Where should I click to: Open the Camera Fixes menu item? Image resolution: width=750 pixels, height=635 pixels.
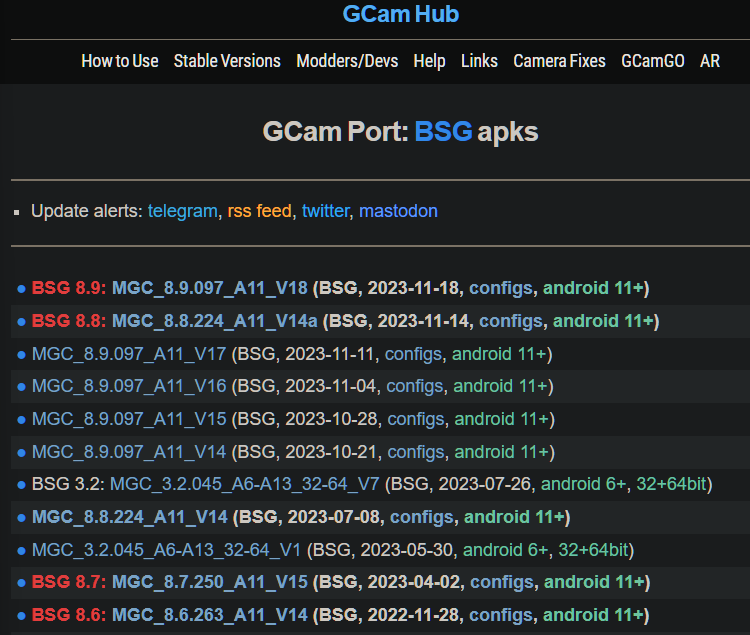[559, 61]
